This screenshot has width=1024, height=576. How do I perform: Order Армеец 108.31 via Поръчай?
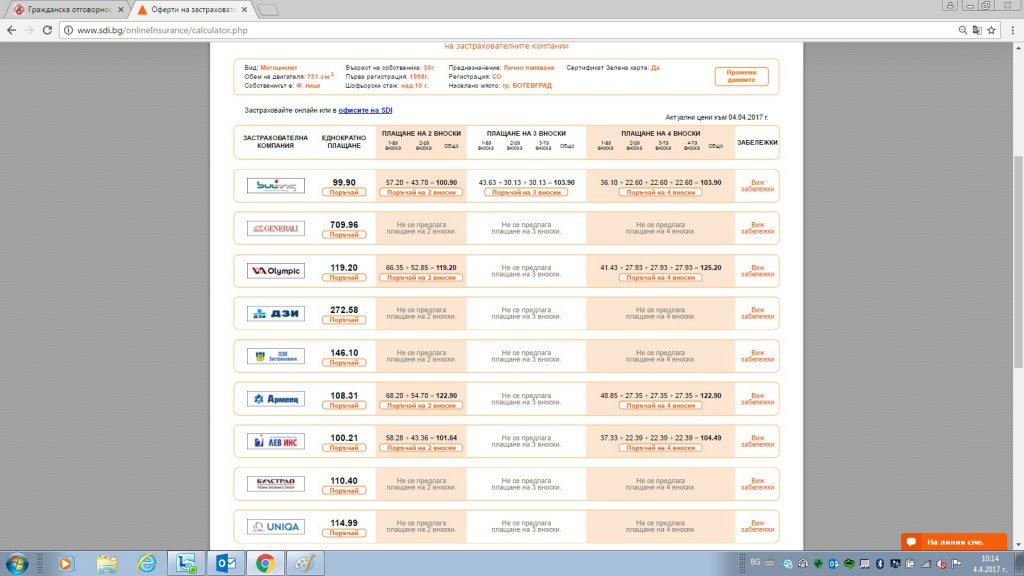pos(344,406)
